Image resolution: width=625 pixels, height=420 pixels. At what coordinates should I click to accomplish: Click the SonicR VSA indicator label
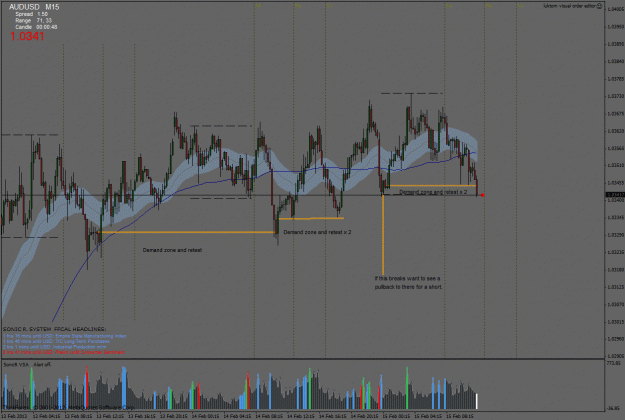(x=16, y=365)
